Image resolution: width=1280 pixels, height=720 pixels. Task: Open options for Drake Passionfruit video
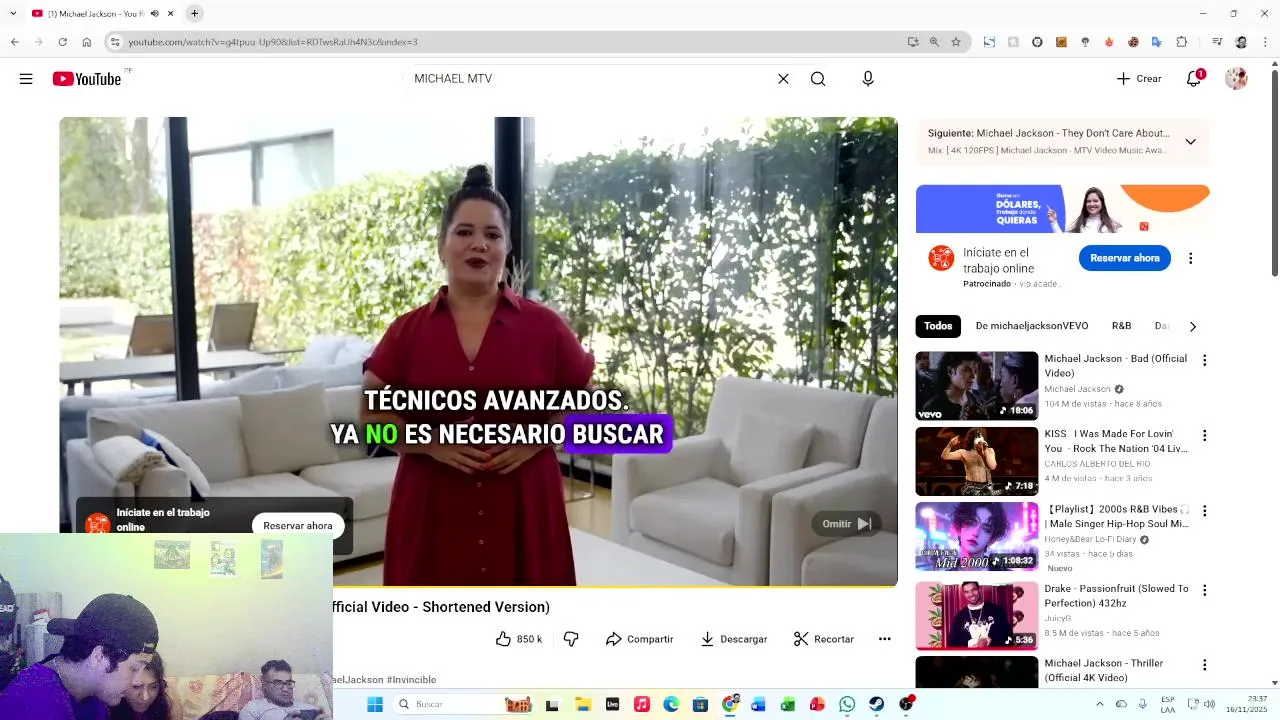click(x=1204, y=590)
